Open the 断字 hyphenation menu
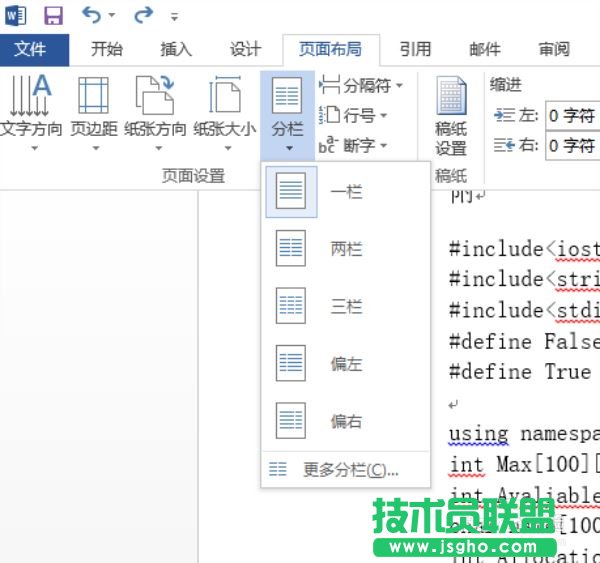600x563 pixels. point(353,145)
